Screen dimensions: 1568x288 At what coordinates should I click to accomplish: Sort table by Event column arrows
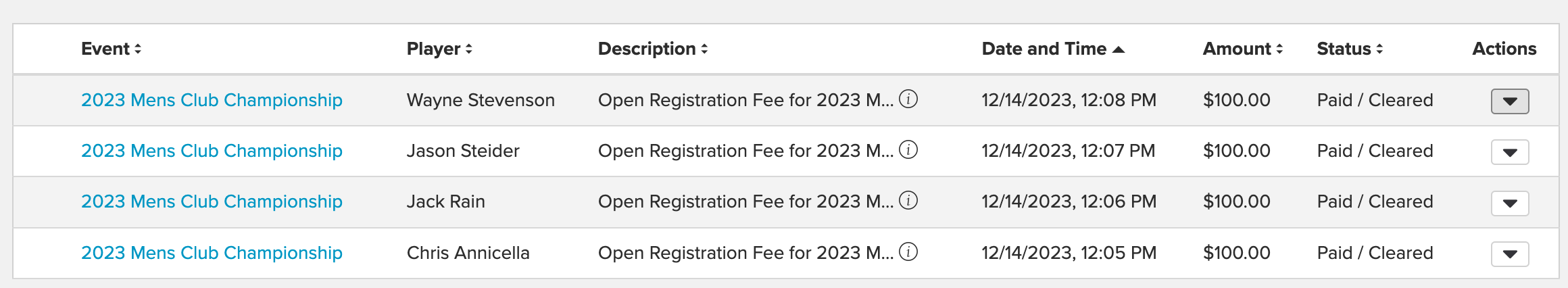[x=138, y=49]
